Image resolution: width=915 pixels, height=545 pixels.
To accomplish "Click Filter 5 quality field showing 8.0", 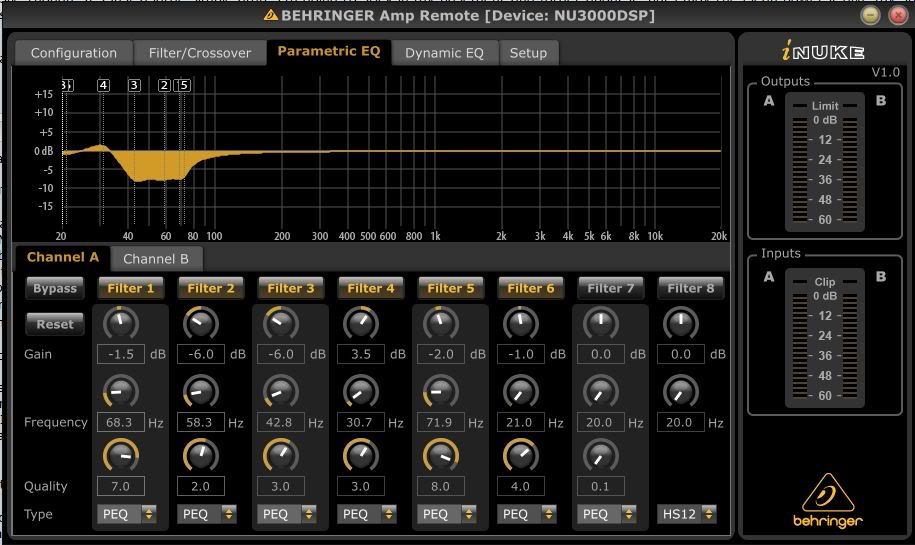I will (441, 486).
